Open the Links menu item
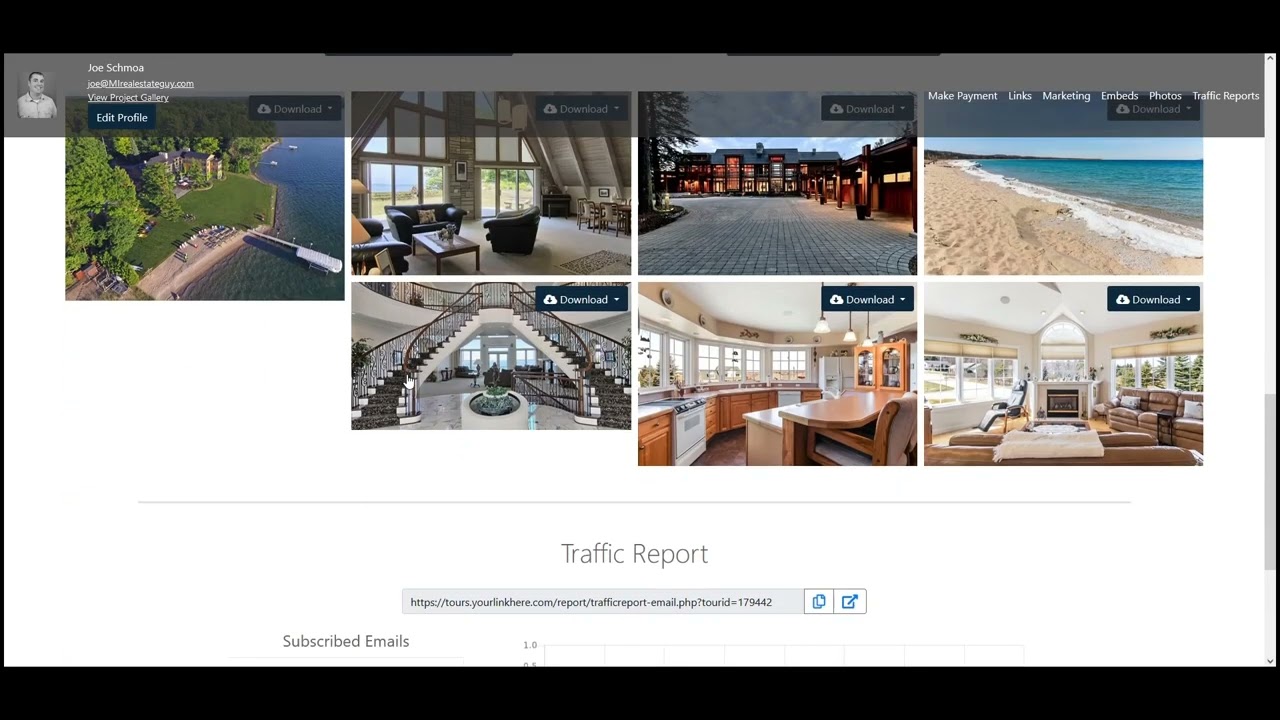 point(1020,96)
